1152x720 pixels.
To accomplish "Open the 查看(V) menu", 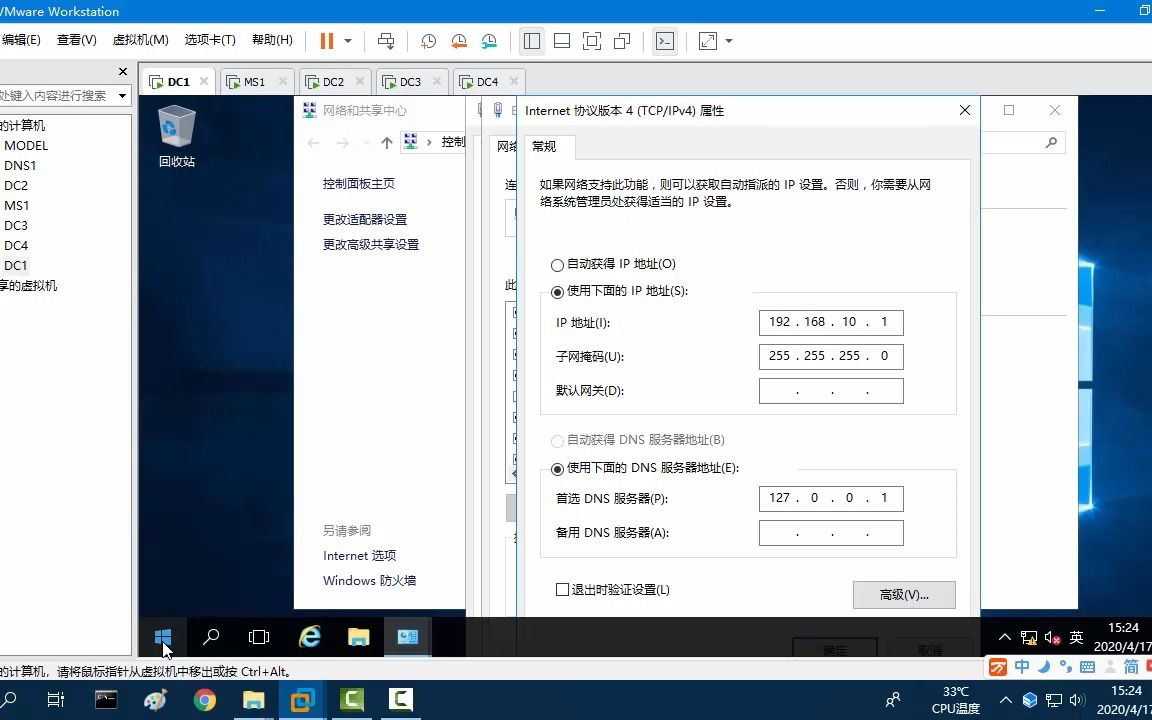I will [76, 40].
